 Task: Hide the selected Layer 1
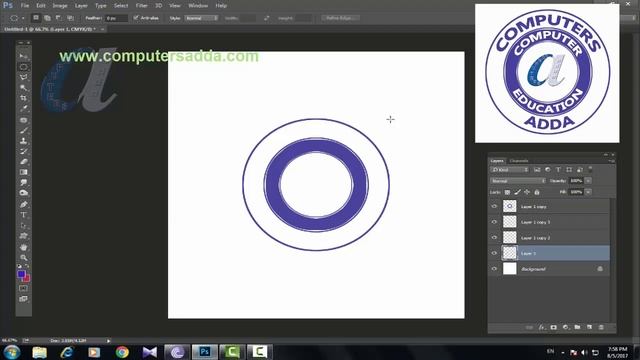pyautogui.click(x=494, y=253)
